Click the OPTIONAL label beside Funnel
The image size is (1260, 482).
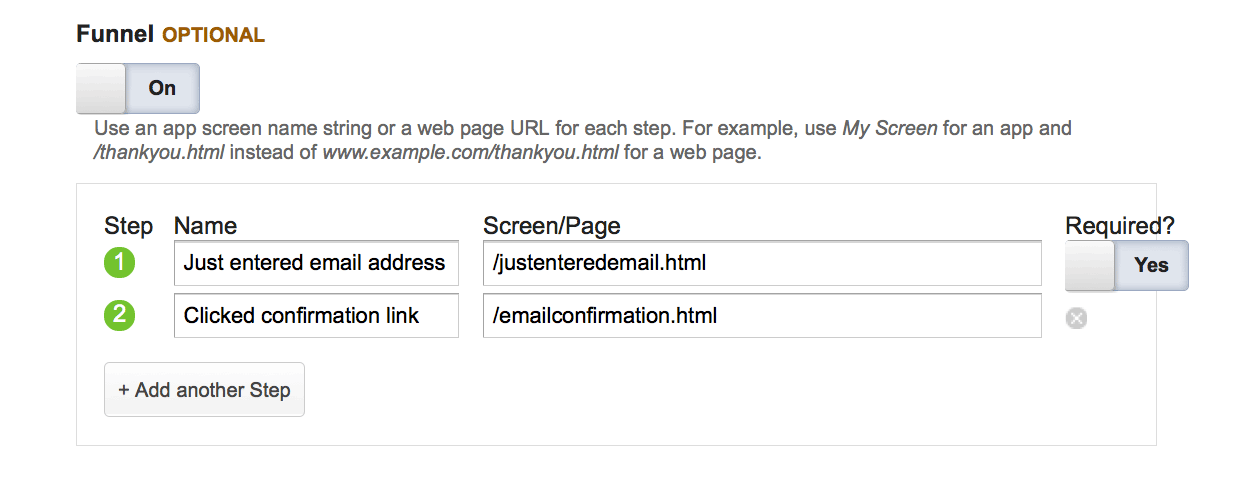click(x=213, y=35)
